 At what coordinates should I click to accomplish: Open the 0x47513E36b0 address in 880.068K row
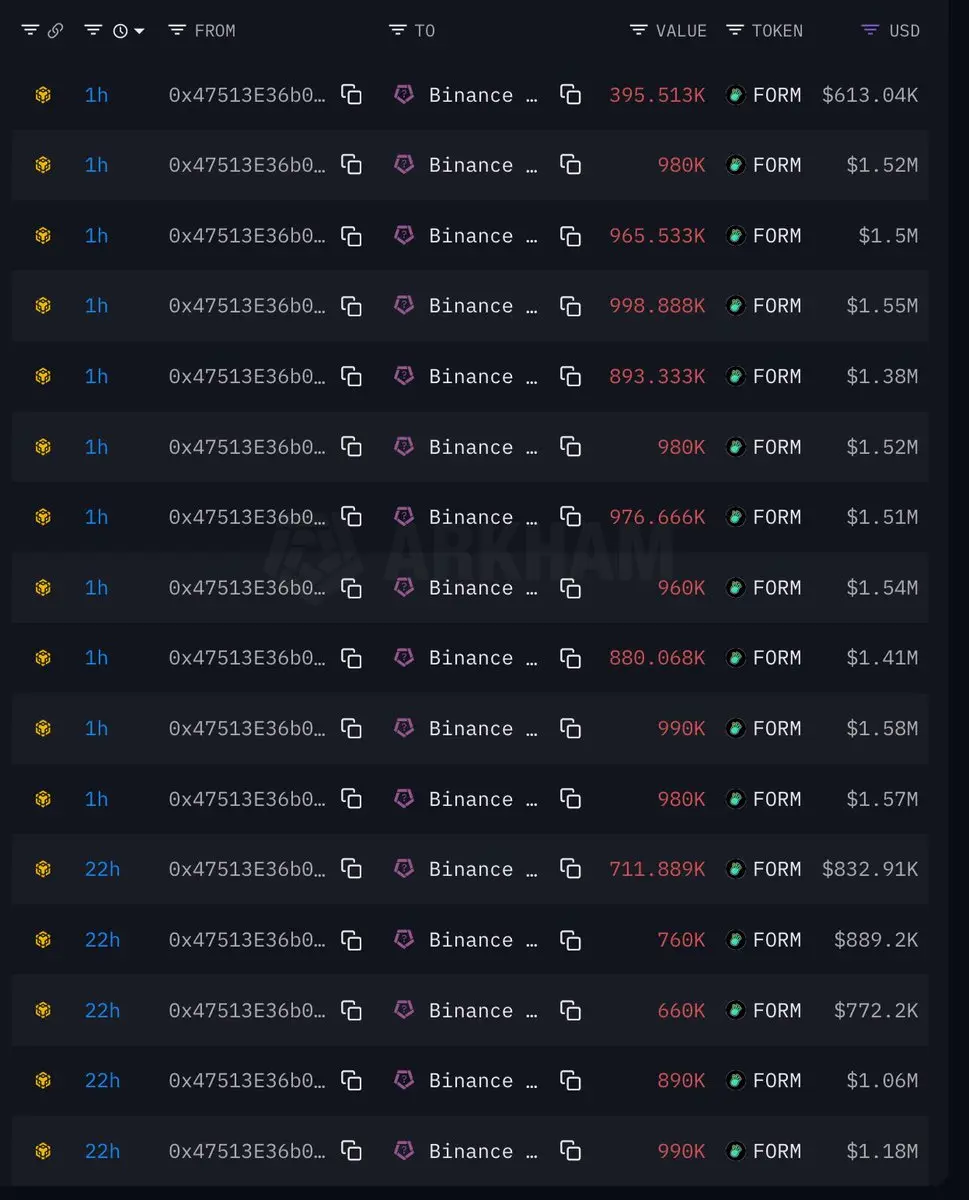pos(247,658)
